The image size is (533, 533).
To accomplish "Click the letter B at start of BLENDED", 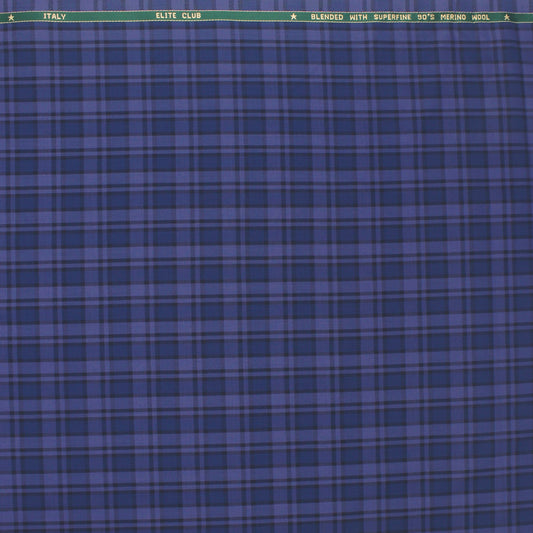I will pos(313,17).
